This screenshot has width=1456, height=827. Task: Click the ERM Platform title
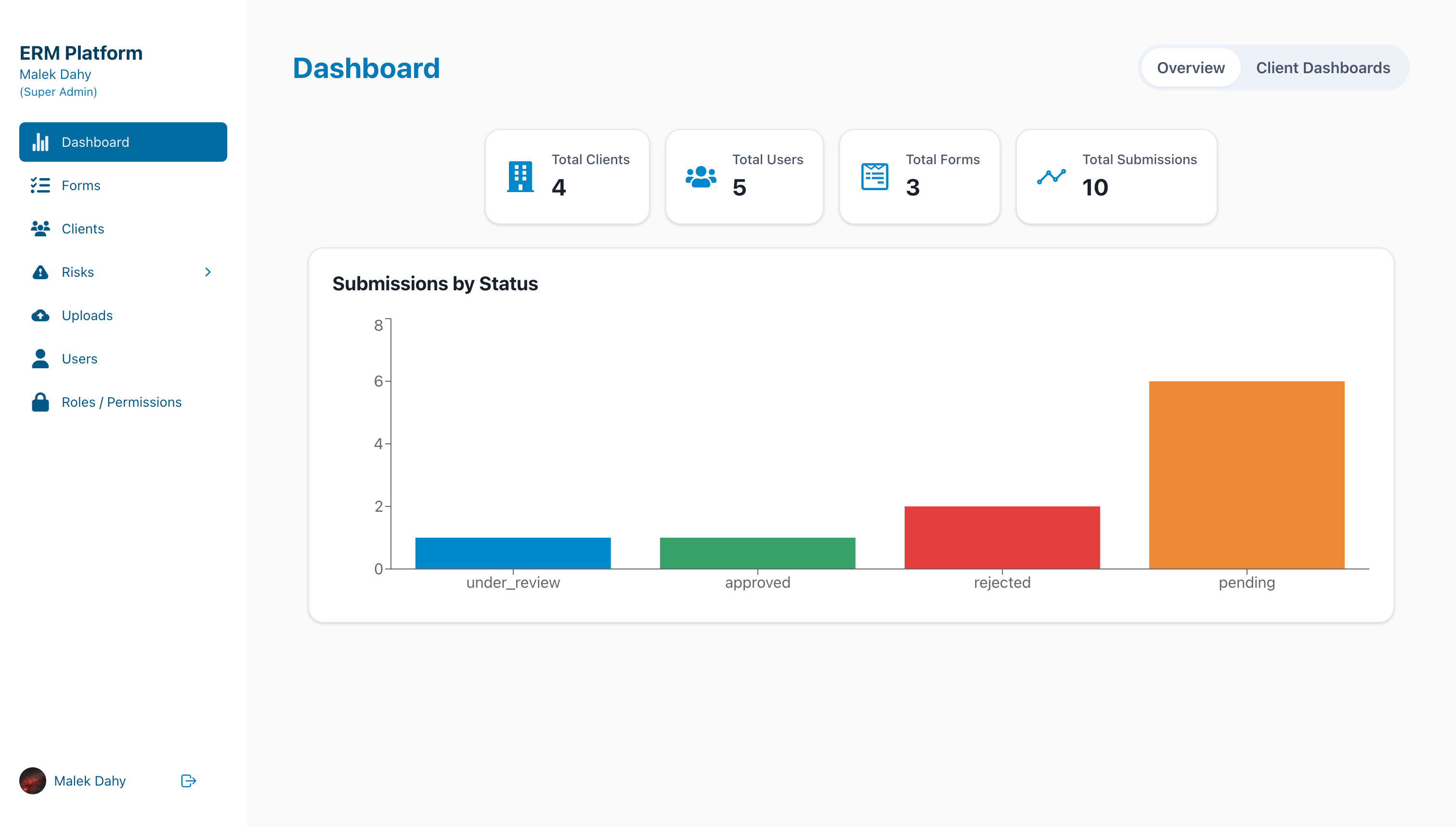click(x=81, y=53)
